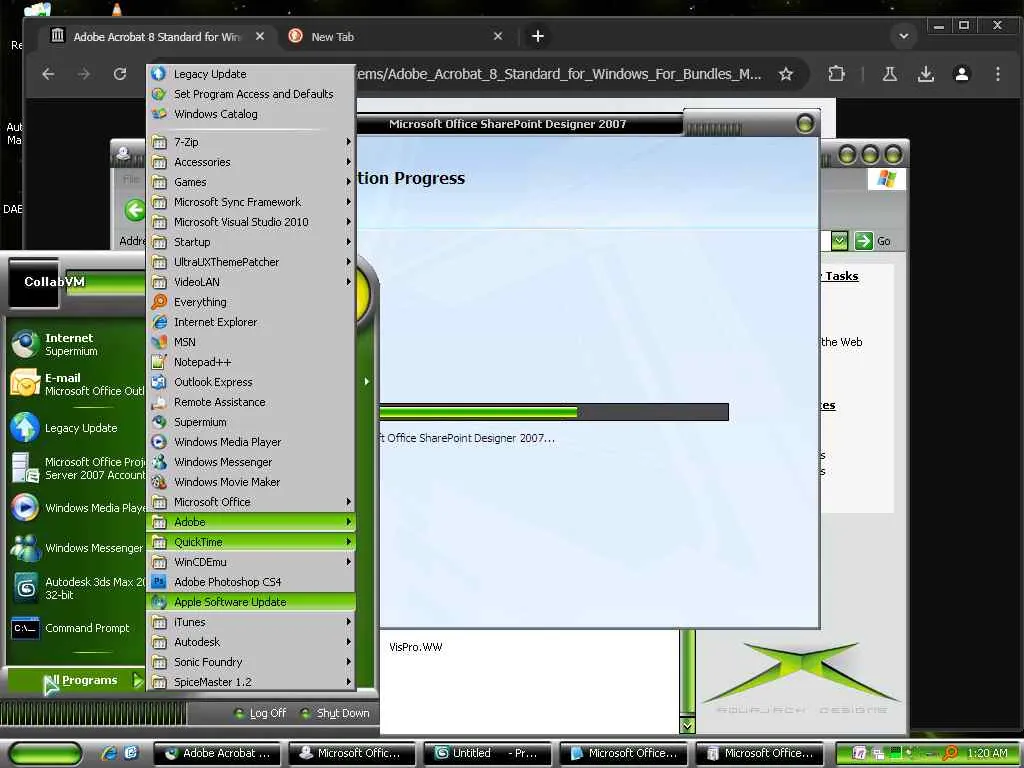Open Internet Supermium pinned item

click(76, 344)
